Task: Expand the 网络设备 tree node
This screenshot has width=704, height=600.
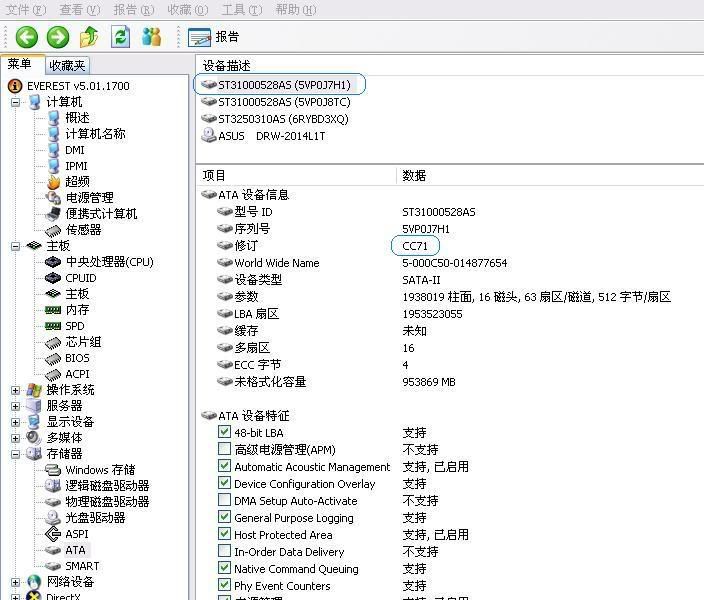Action: [x=16, y=582]
